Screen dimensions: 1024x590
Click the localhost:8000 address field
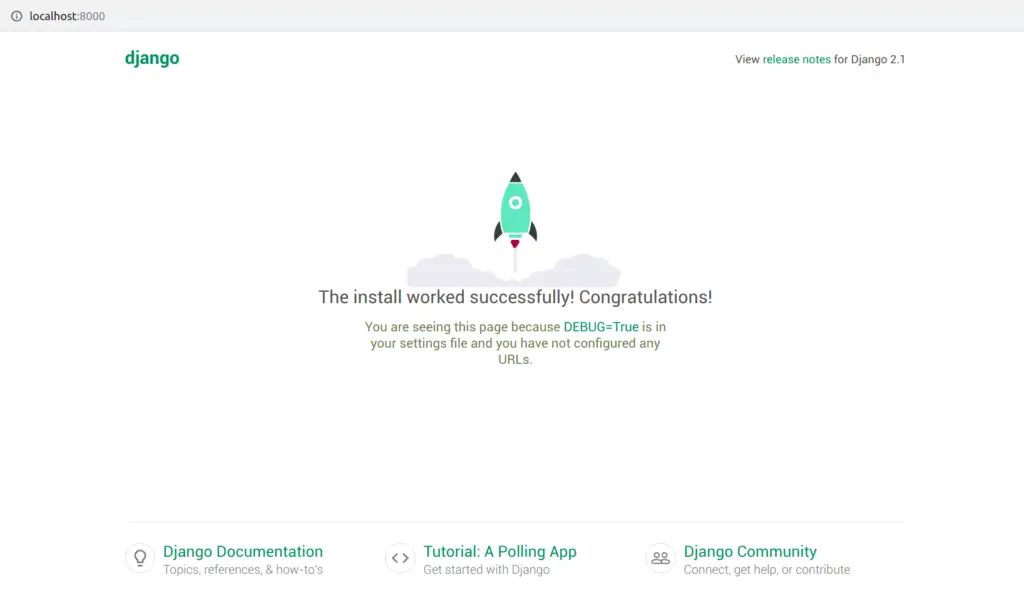pos(67,16)
